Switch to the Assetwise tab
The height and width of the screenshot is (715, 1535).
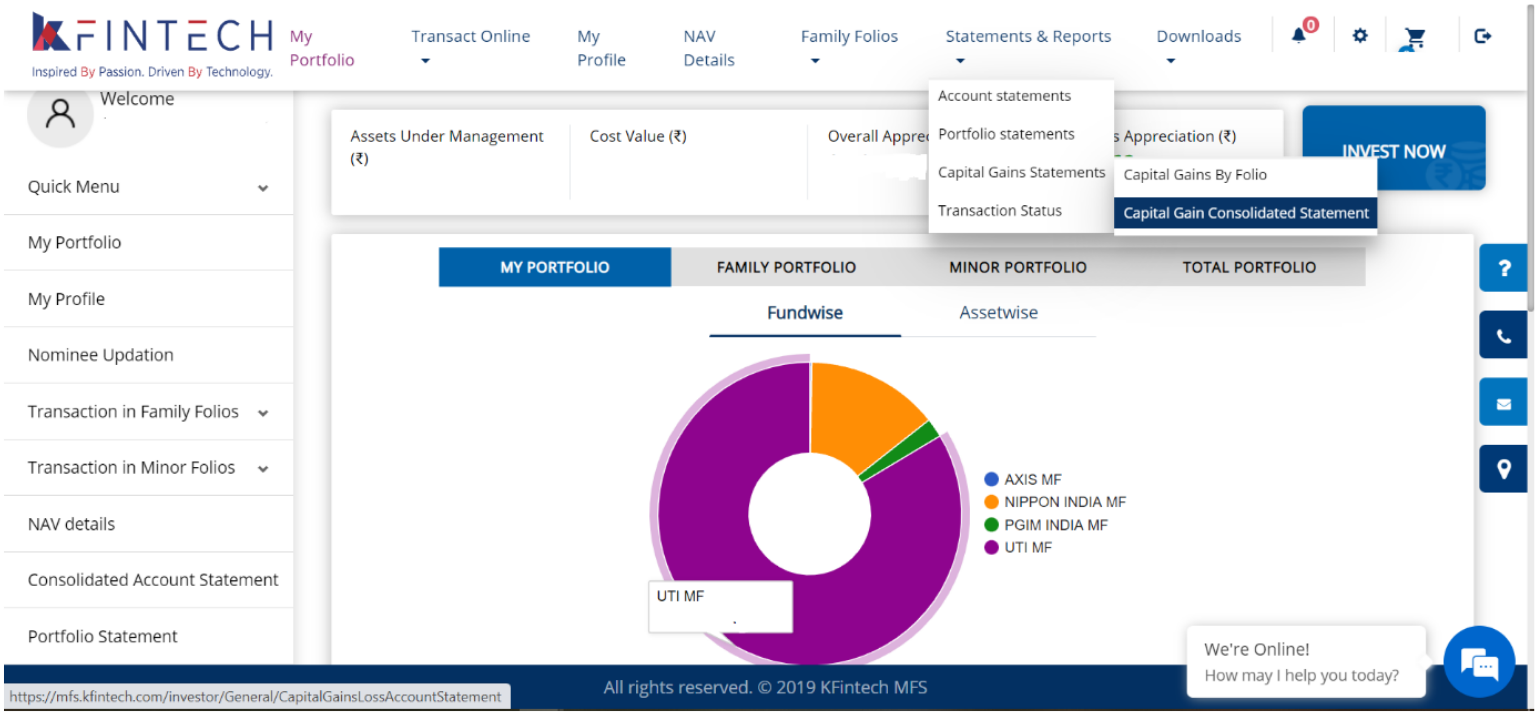coord(998,313)
